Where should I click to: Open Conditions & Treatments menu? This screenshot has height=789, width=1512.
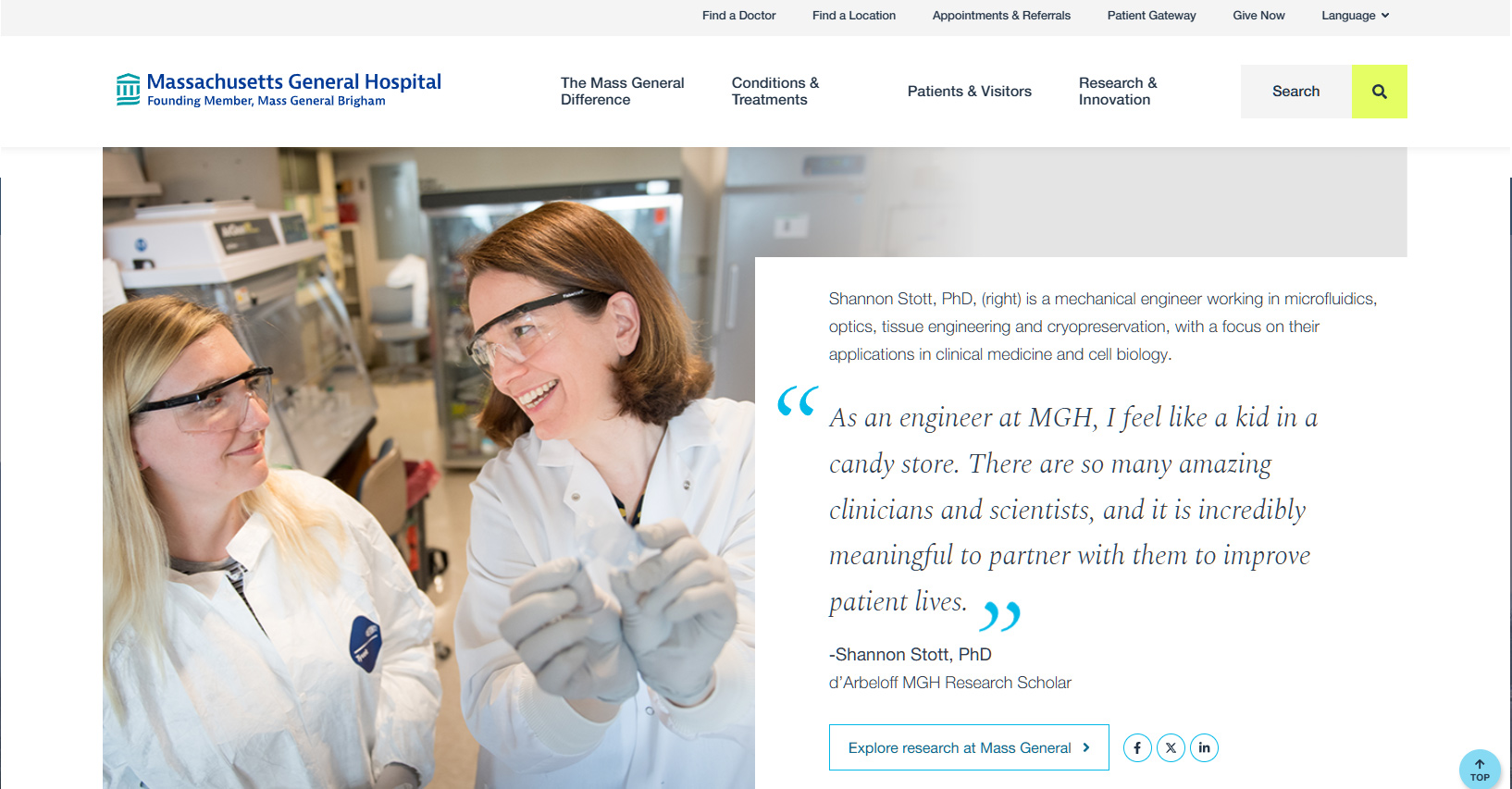pyautogui.click(x=775, y=92)
